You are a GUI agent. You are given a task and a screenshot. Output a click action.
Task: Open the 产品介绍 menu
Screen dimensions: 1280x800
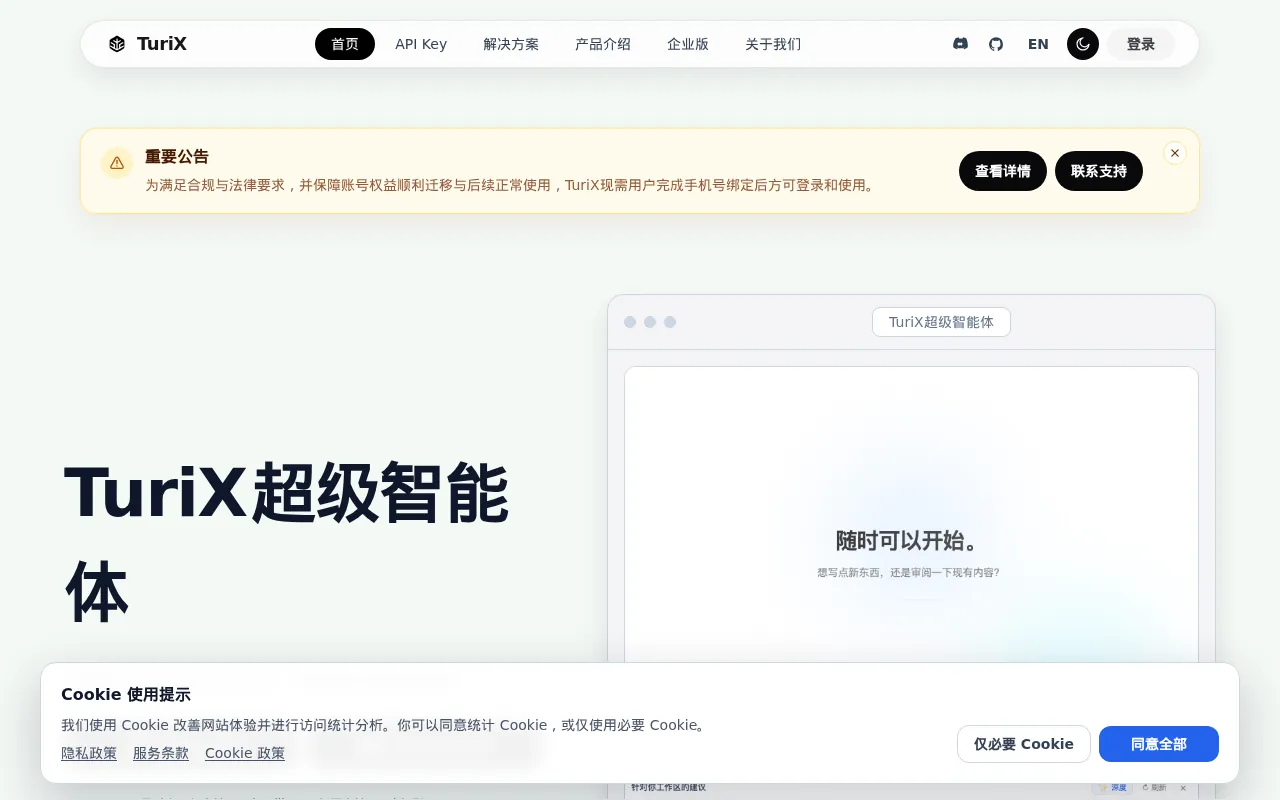pos(603,44)
